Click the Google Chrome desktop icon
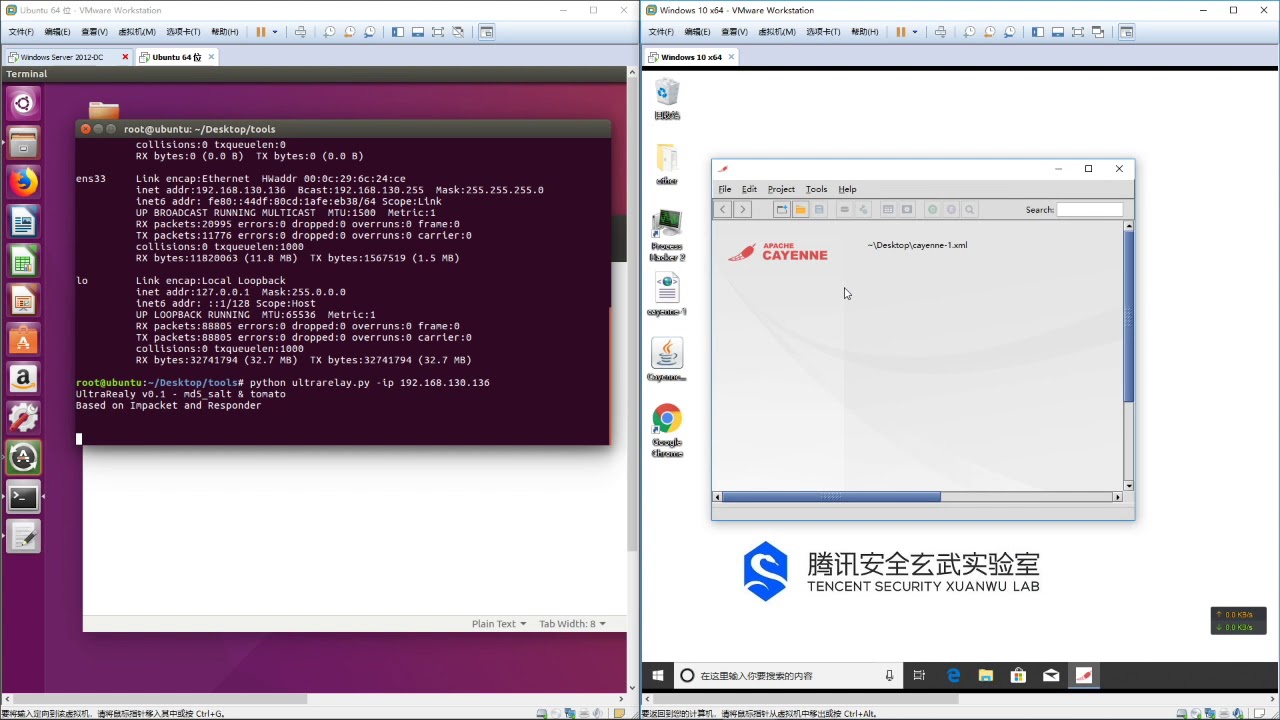1280x720 pixels. 667,431
